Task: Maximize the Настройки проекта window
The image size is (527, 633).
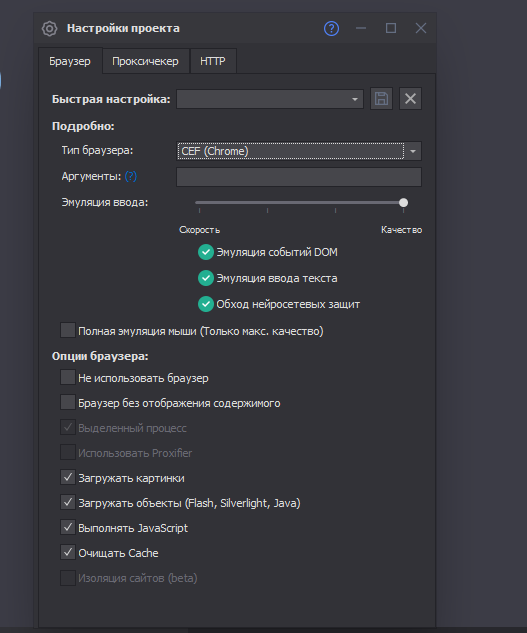Action: [391, 28]
